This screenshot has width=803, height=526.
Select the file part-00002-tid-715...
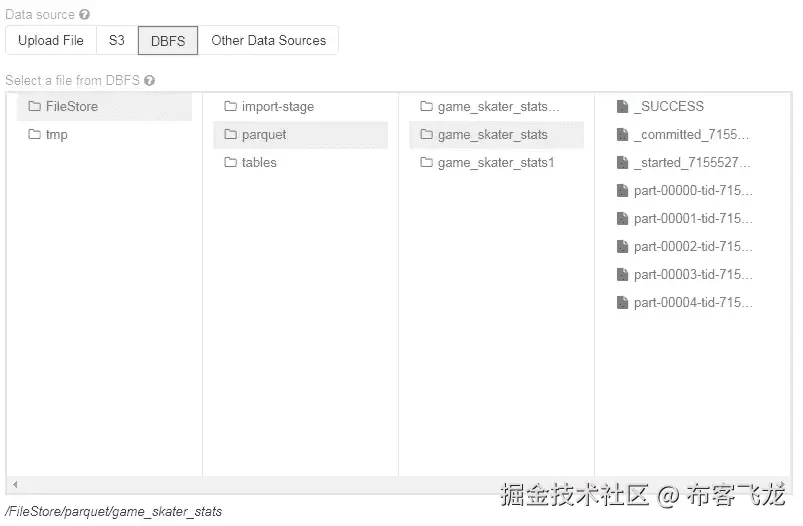[692, 246]
